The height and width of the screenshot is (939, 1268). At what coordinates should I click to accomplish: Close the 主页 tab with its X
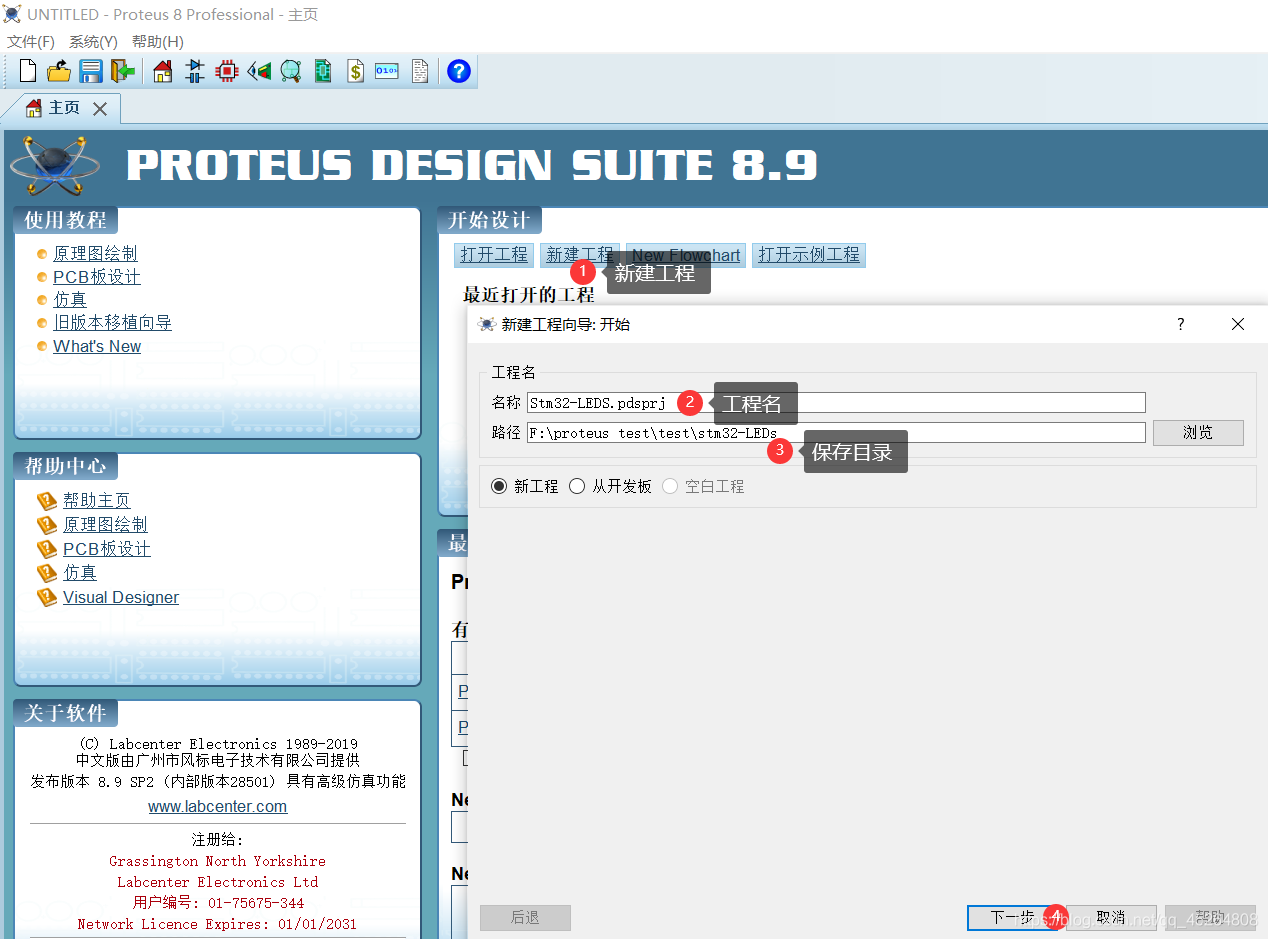coord(100,109)
